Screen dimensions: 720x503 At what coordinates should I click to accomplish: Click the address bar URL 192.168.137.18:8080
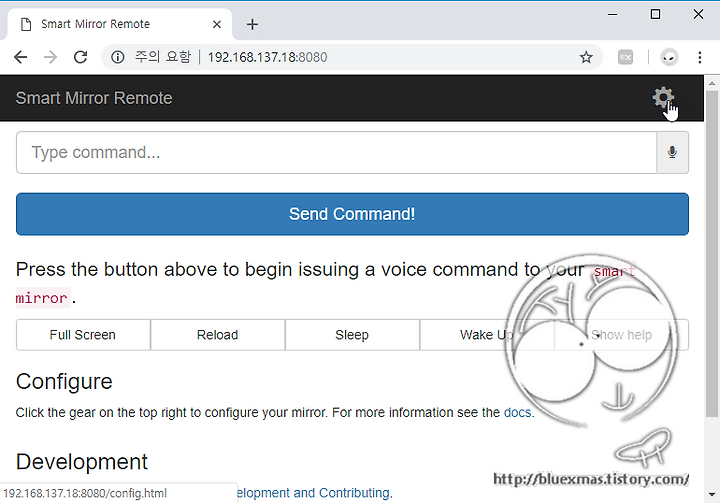[267, 57]
